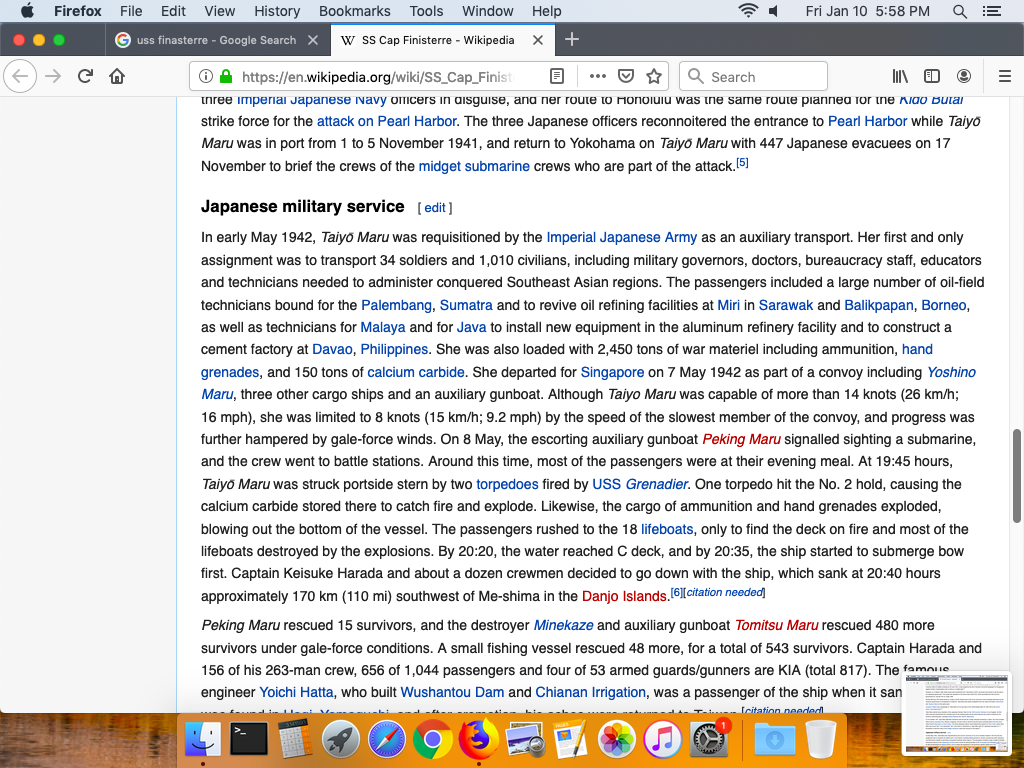The width and height of the screenshot is (1024, 768).
Task: Open the Bookmarks menu in menu bar
Action: pos(354,11)
